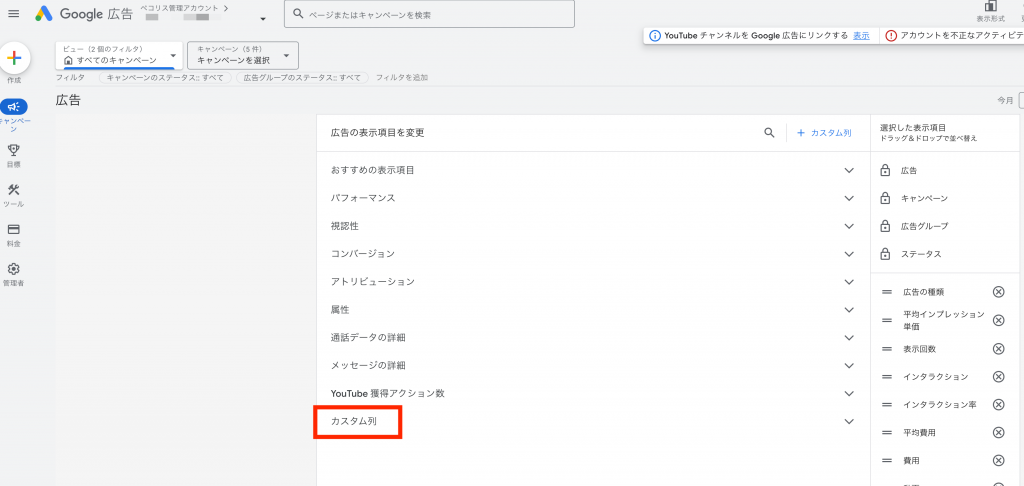Viewport: 1024px width, 486px height.
Task: Open the キャンペーン megaphone sidebar icon
Action: pos(14,107)
